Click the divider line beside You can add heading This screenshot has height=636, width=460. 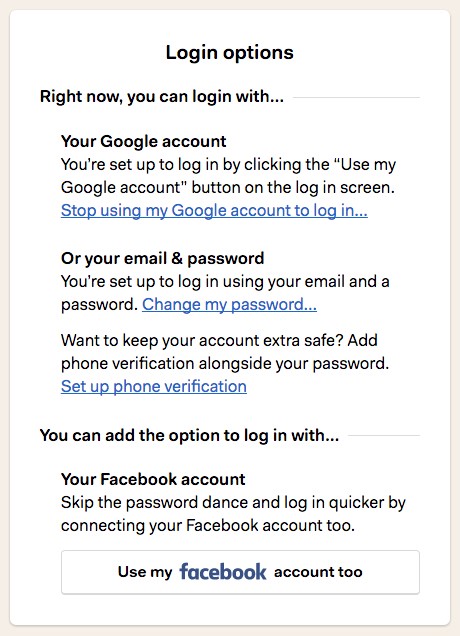[384, 436]
